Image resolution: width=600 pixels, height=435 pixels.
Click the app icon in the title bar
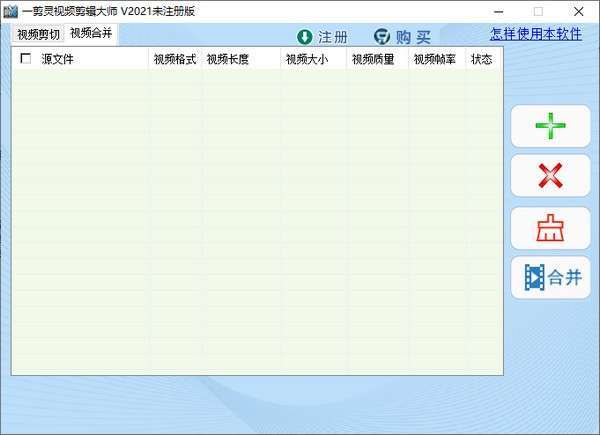pyautogui.click(x=10, y=11)
